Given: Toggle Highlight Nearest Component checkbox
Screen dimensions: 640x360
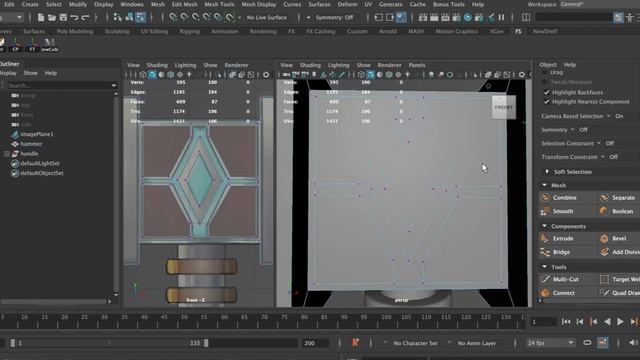Looking at the screenshot, I should [547, 102].
